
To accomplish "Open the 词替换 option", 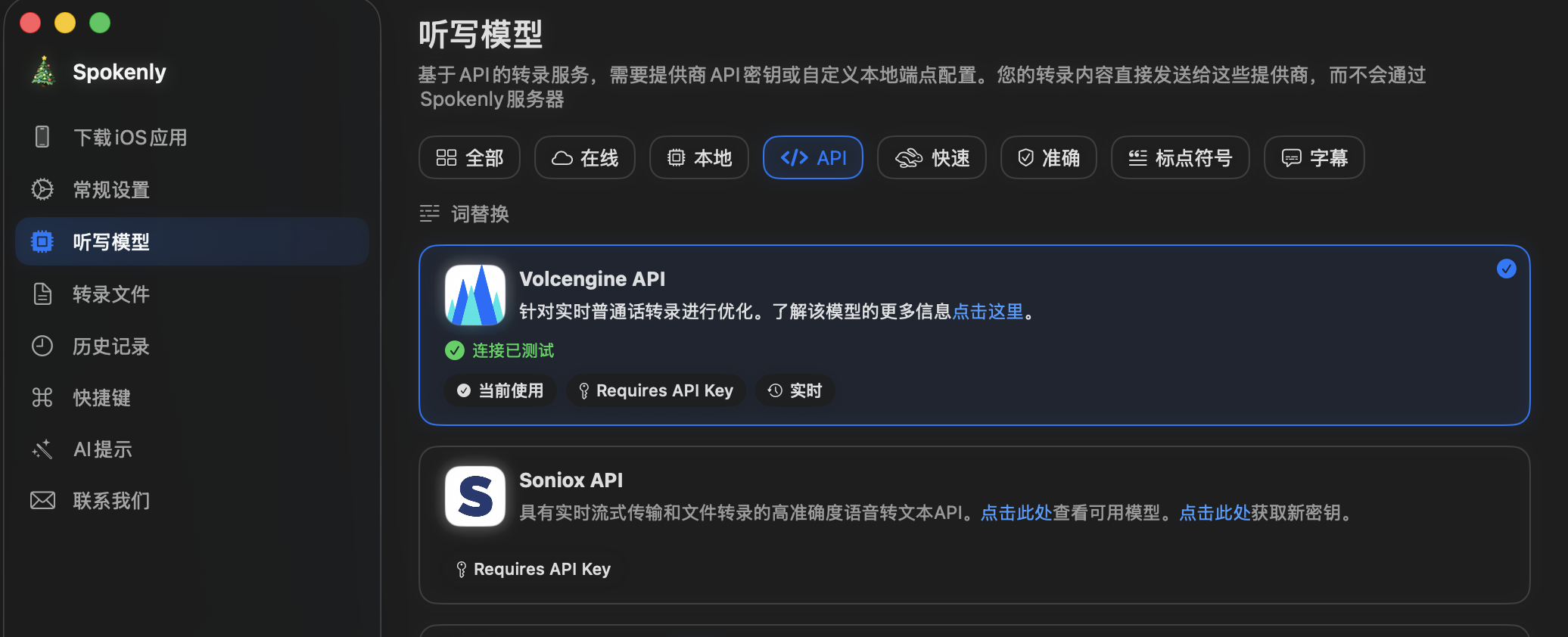I will 465,214.
